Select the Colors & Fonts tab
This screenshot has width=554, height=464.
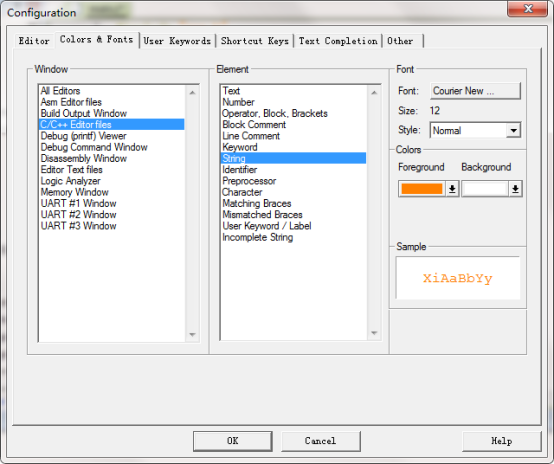pos(96,40)
